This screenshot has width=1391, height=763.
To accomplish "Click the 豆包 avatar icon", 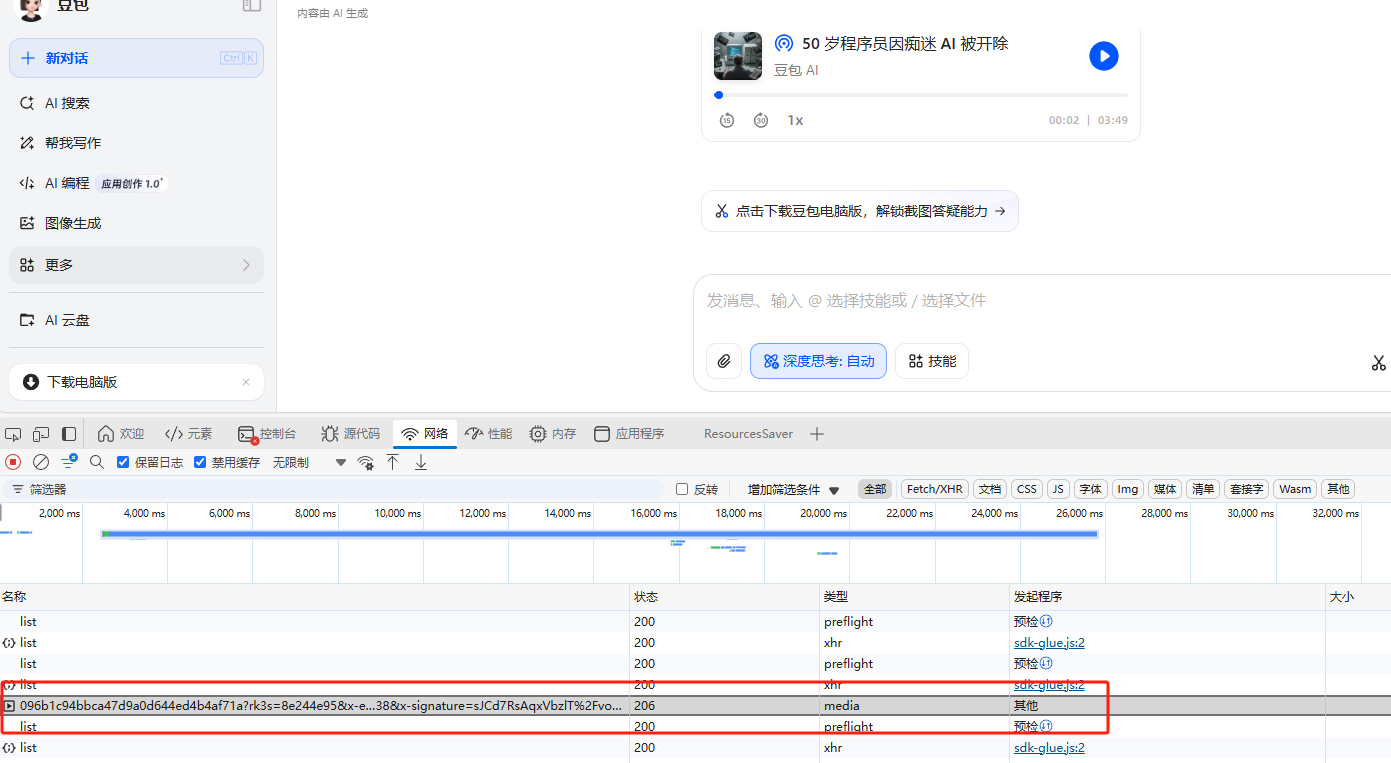I will (33, 8).
